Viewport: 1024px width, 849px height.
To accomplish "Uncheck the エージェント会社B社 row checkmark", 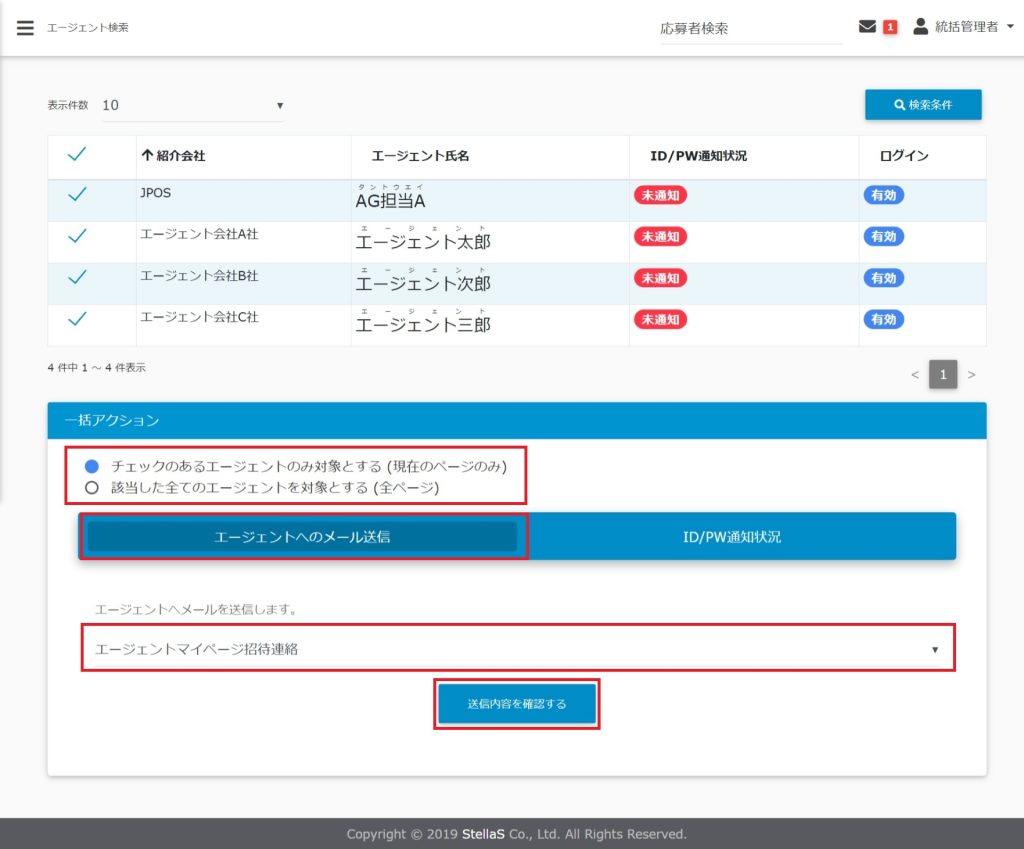I will 77,278.
